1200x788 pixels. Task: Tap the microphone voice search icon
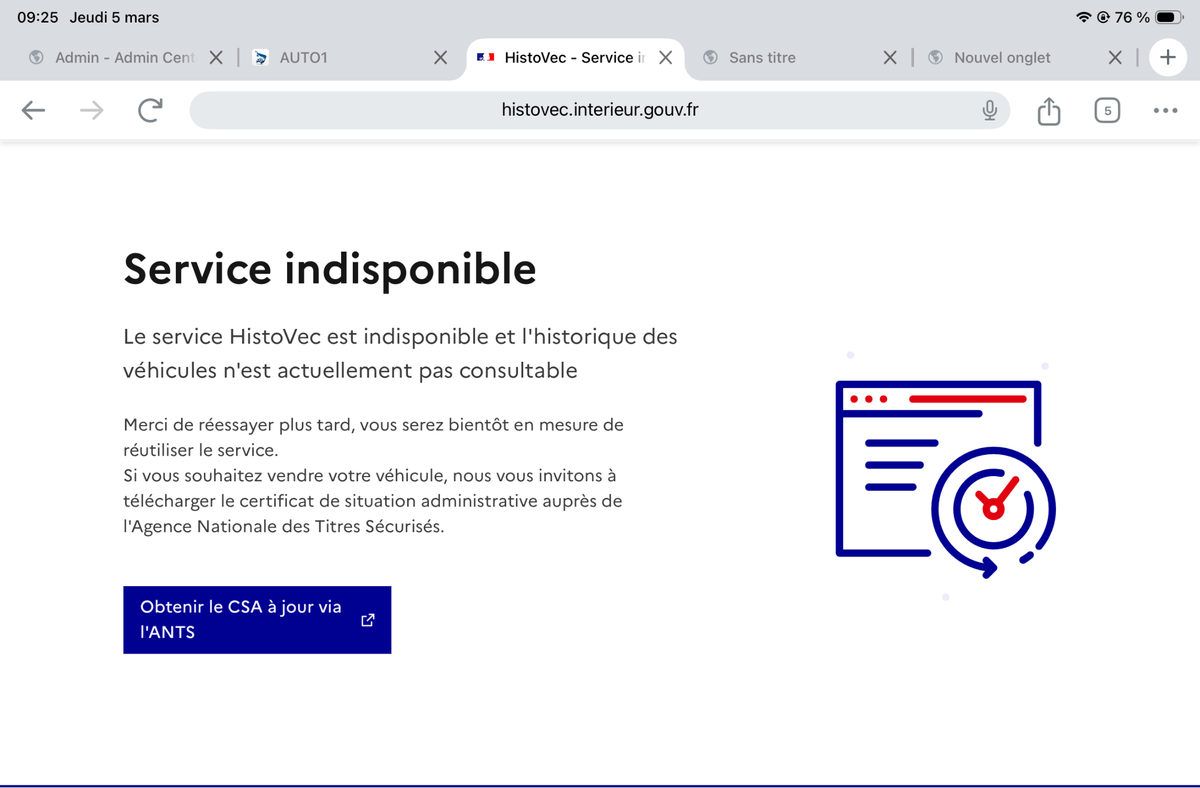pyautogui.click(x=989, y=110)
